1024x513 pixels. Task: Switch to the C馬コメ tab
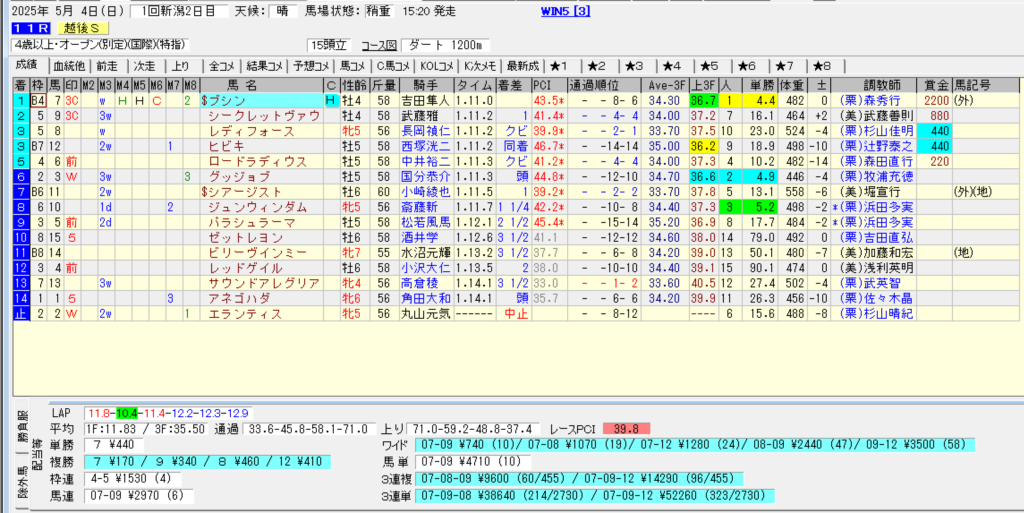point(393,66)
